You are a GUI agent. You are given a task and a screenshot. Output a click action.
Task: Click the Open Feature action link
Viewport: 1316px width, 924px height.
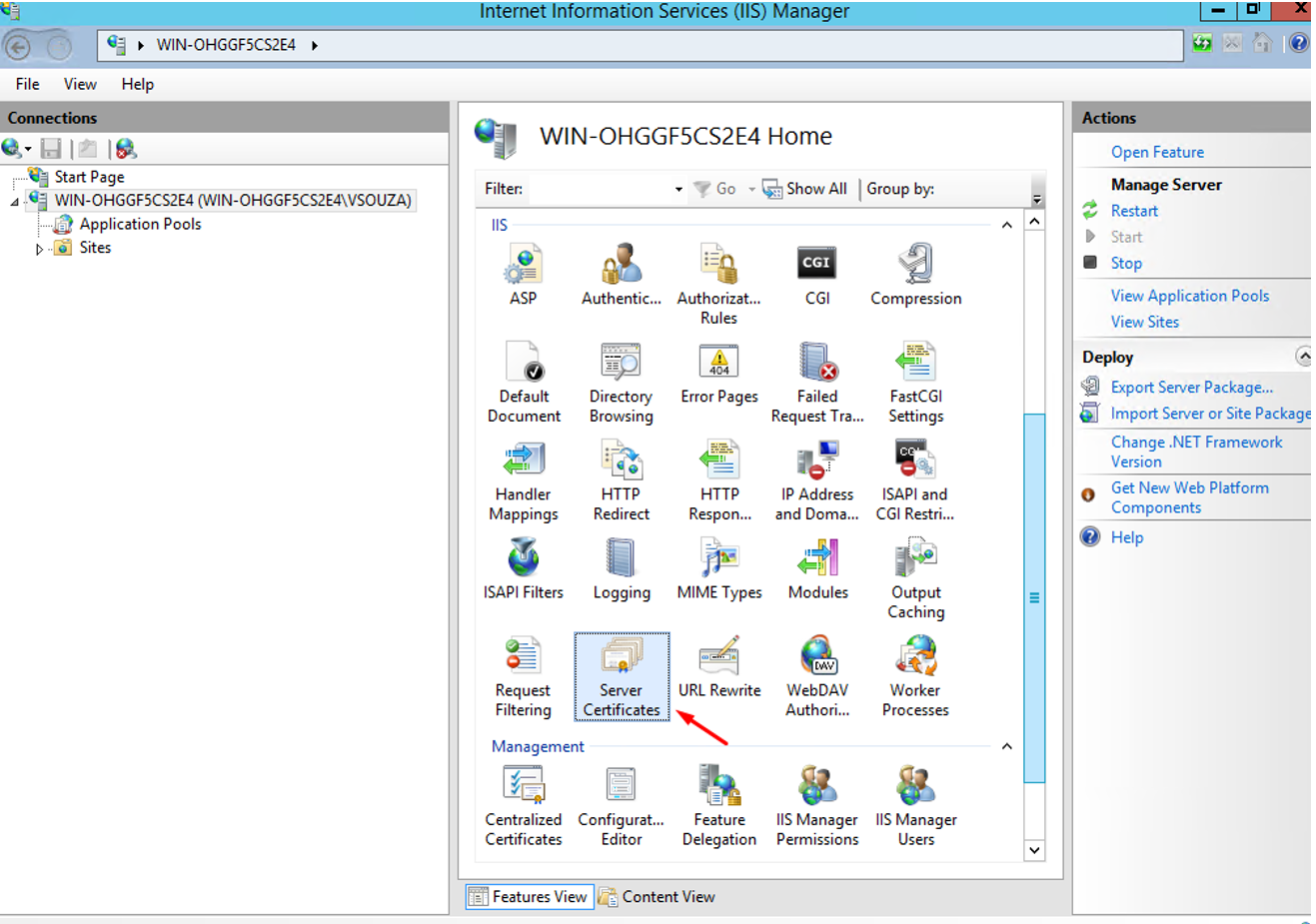(x=1157, y=152)
